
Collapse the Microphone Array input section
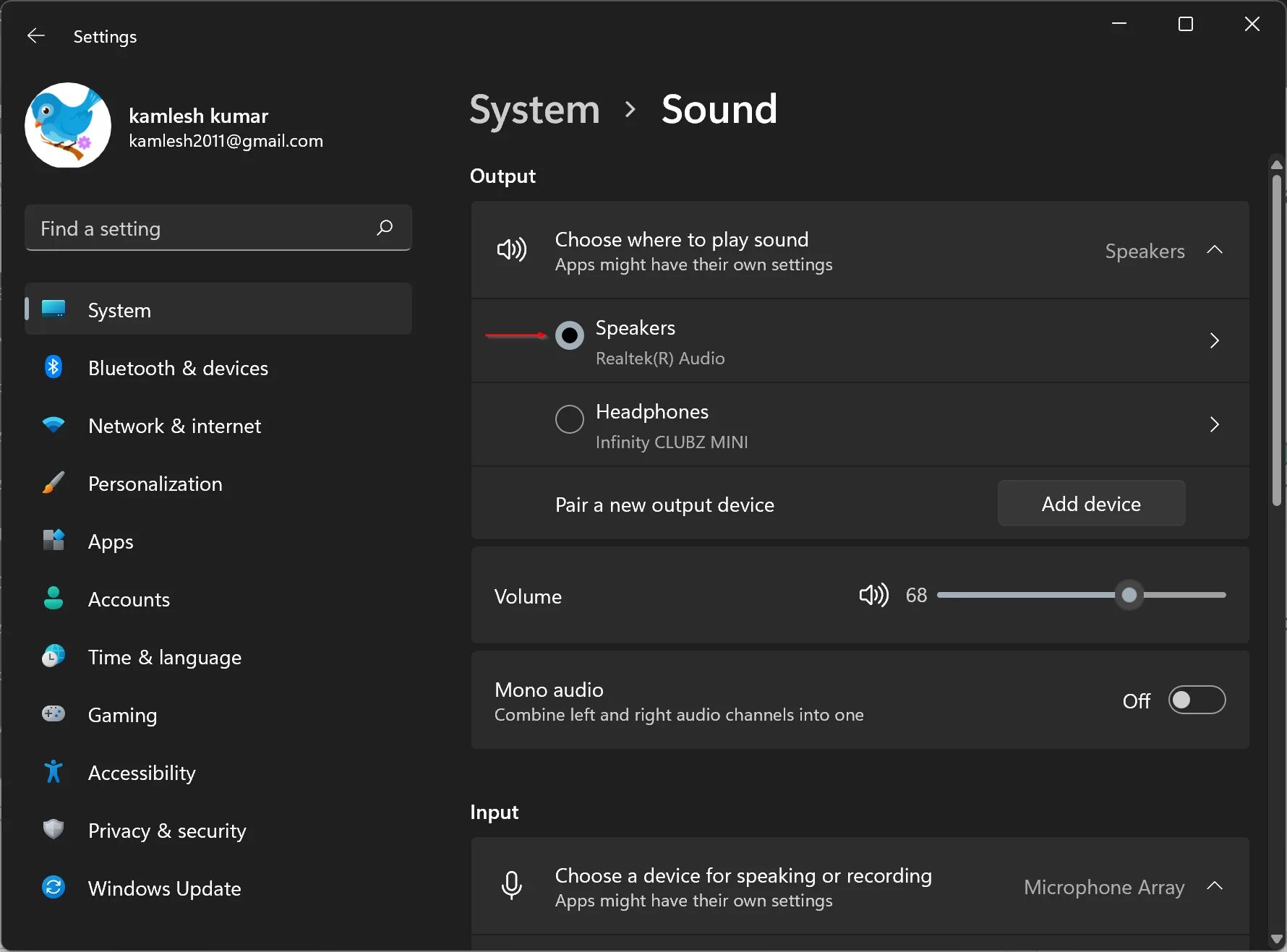point(1215,887)
